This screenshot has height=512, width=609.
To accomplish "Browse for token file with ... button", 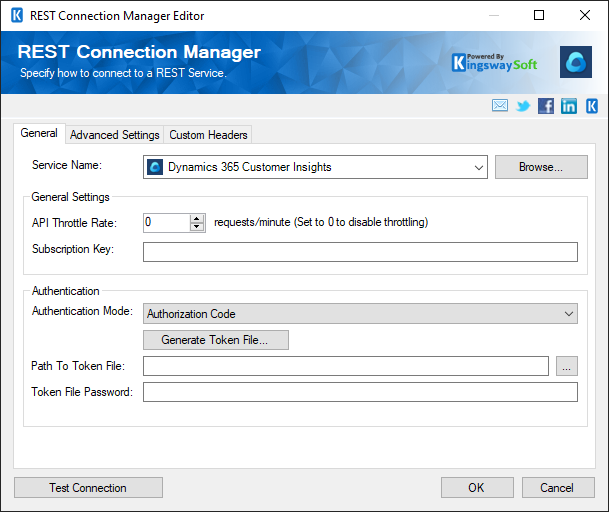I will [x=567, y=366].
